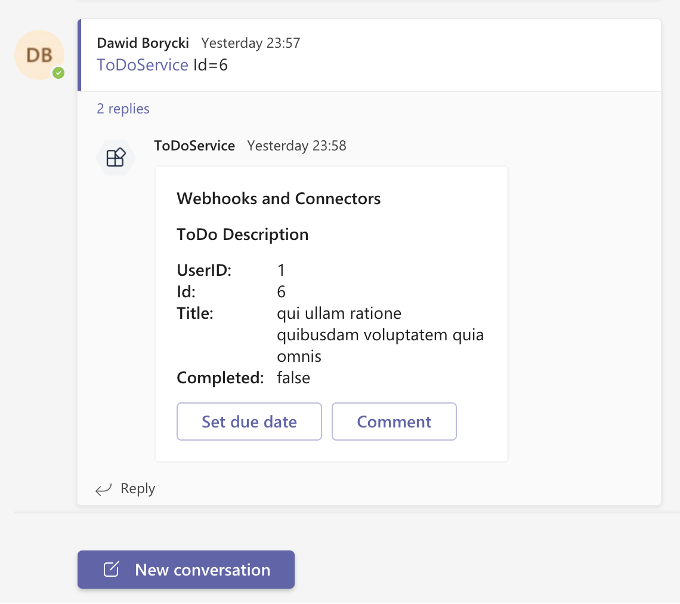Click the reply arrow icon
The image size is (680, 604).
point(104,489)
